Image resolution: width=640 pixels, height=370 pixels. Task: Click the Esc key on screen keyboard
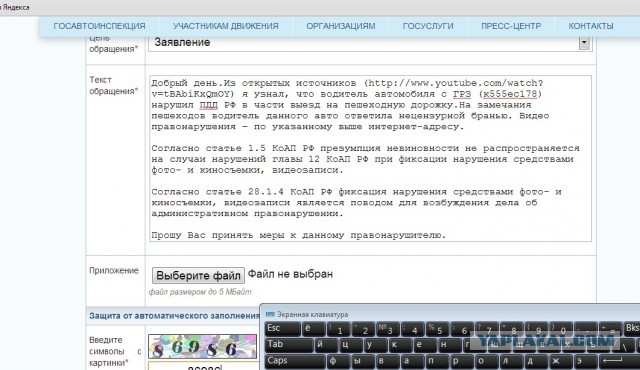(282, 329)
